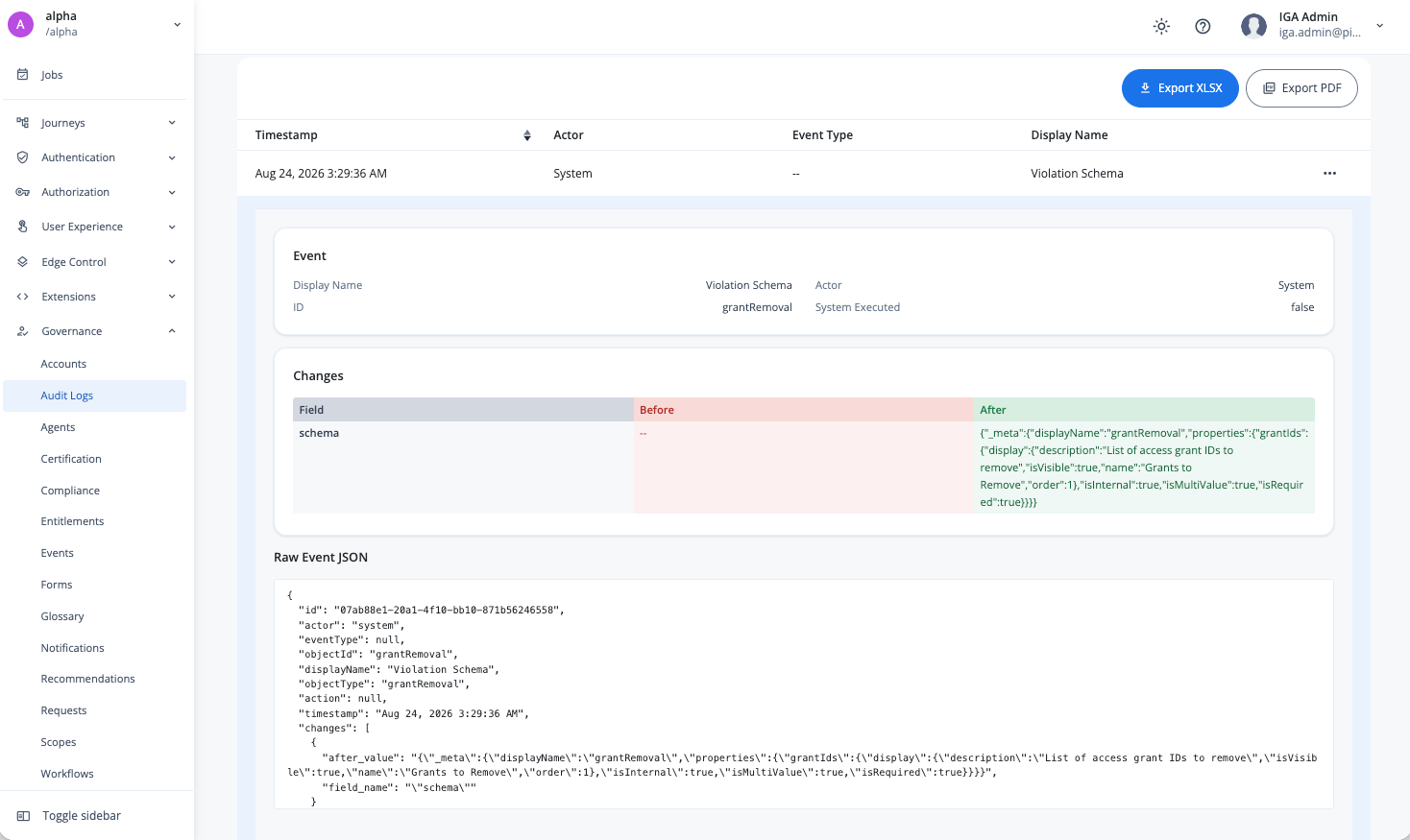Collapse the Governance menu chevron
The image size is (1410, 840).
coord(172,331)
